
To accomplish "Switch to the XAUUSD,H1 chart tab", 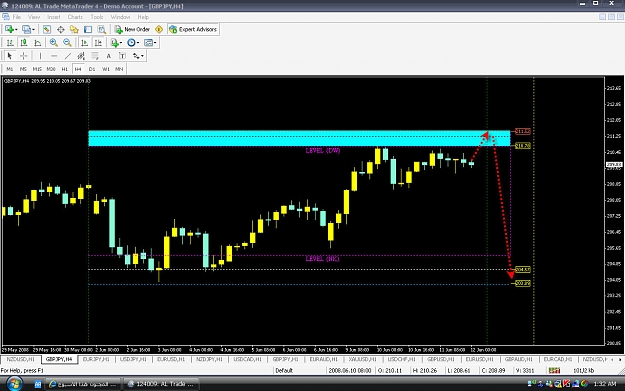I will pyautogui.click(x=362, y=360).
